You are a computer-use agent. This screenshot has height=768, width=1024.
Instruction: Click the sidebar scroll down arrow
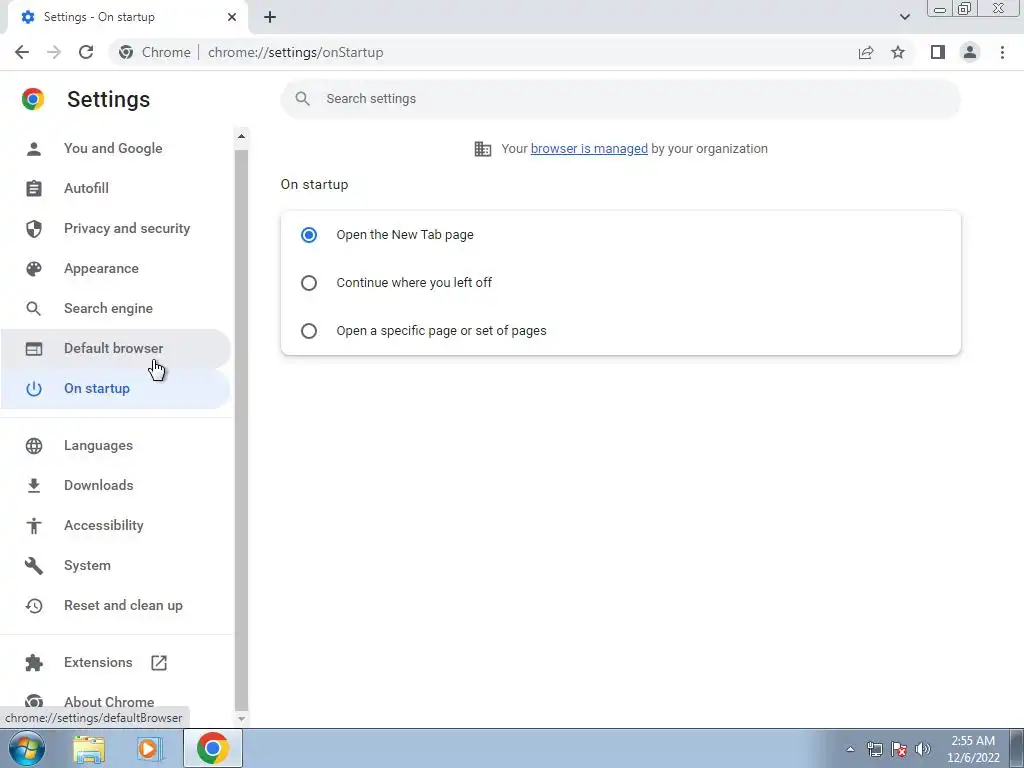[x=241, y=718]
